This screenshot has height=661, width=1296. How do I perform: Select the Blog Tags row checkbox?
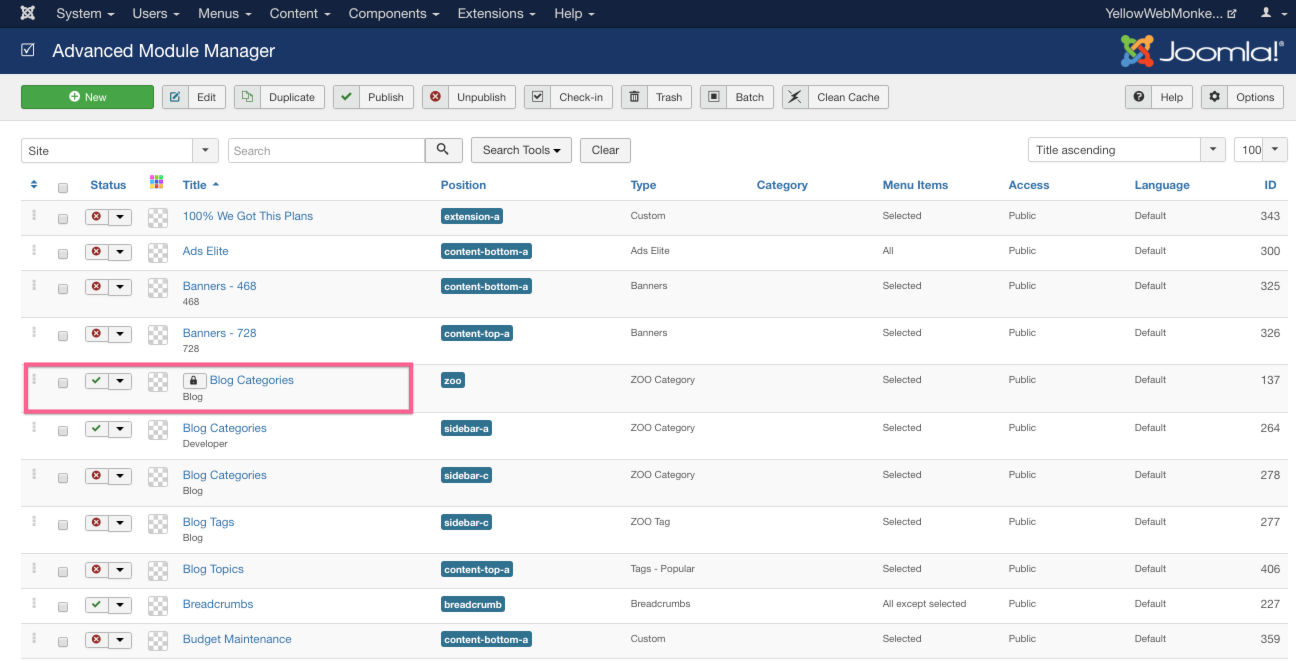[63, 525]
